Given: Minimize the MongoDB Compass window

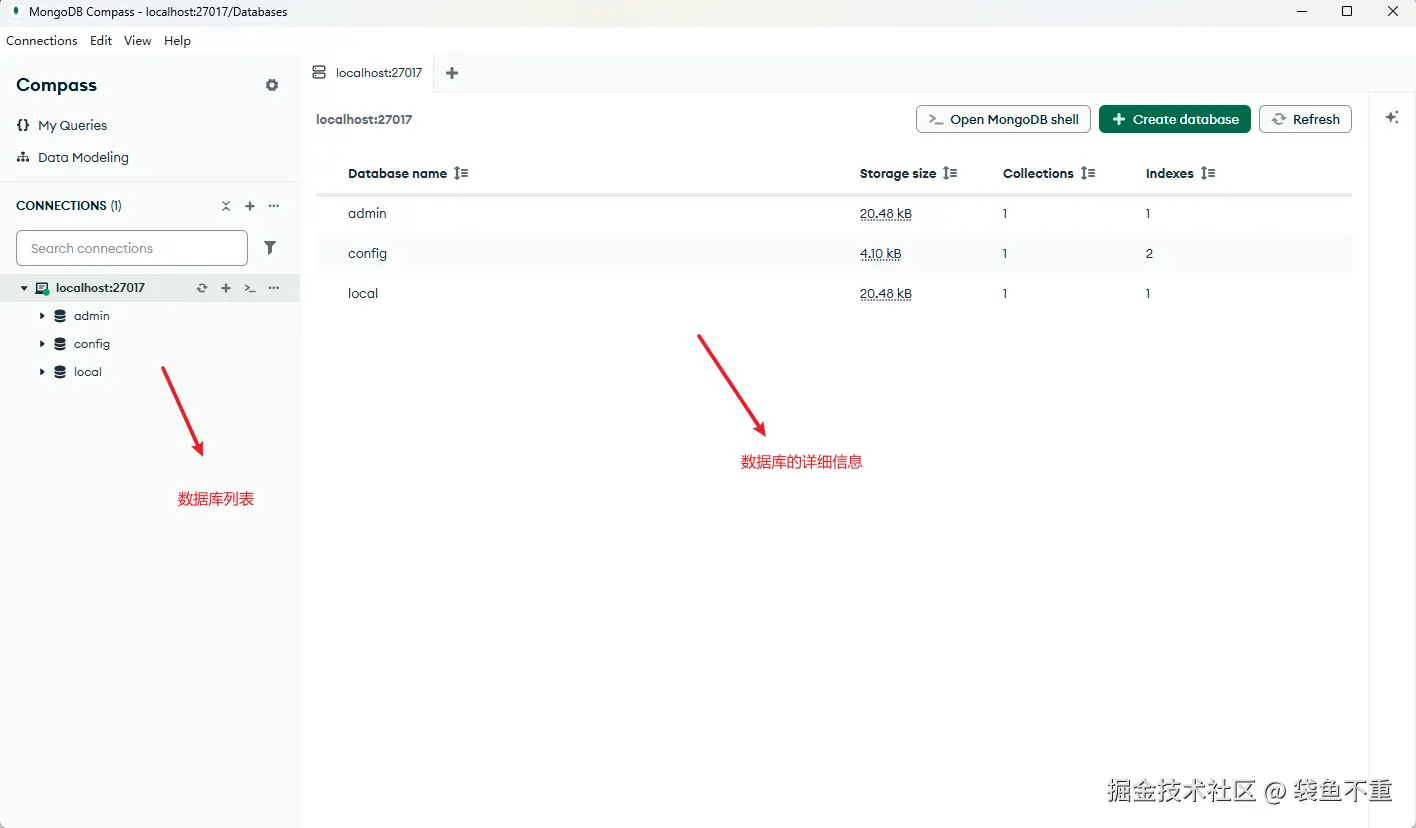Looking at the screenshot, I should coord(1301,12).
